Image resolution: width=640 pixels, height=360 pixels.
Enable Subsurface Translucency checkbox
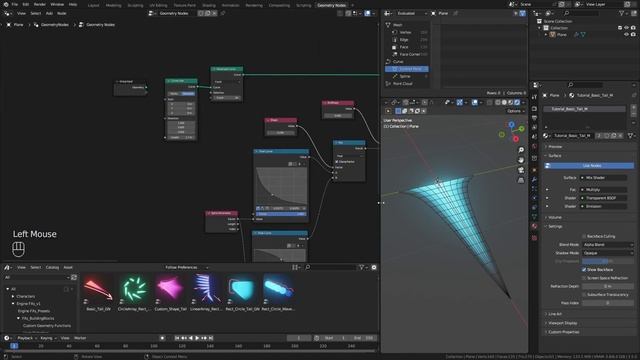coord(584,295)
